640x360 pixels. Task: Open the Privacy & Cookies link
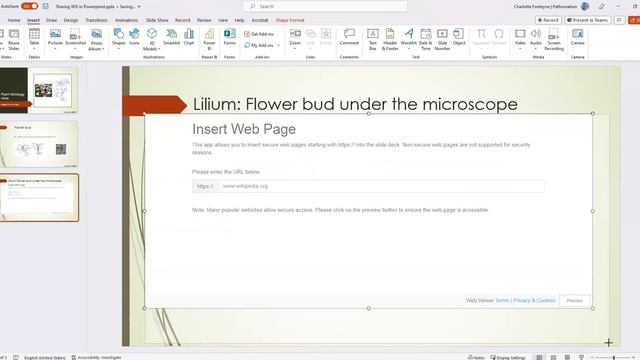[534, 300]
